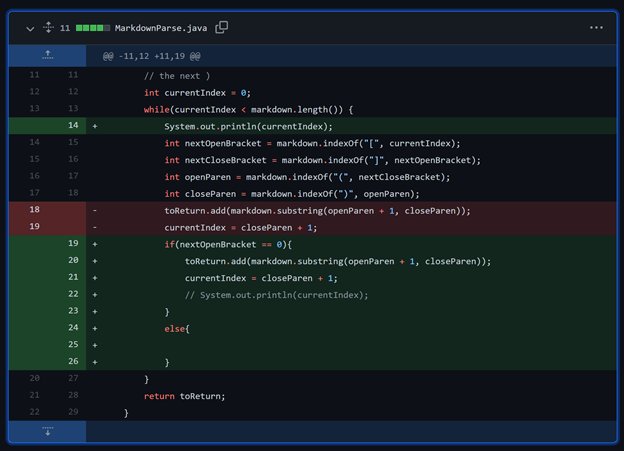Select added line number 26
The height and width of the screenshot is (451, 624).
[x=73, y=361]
